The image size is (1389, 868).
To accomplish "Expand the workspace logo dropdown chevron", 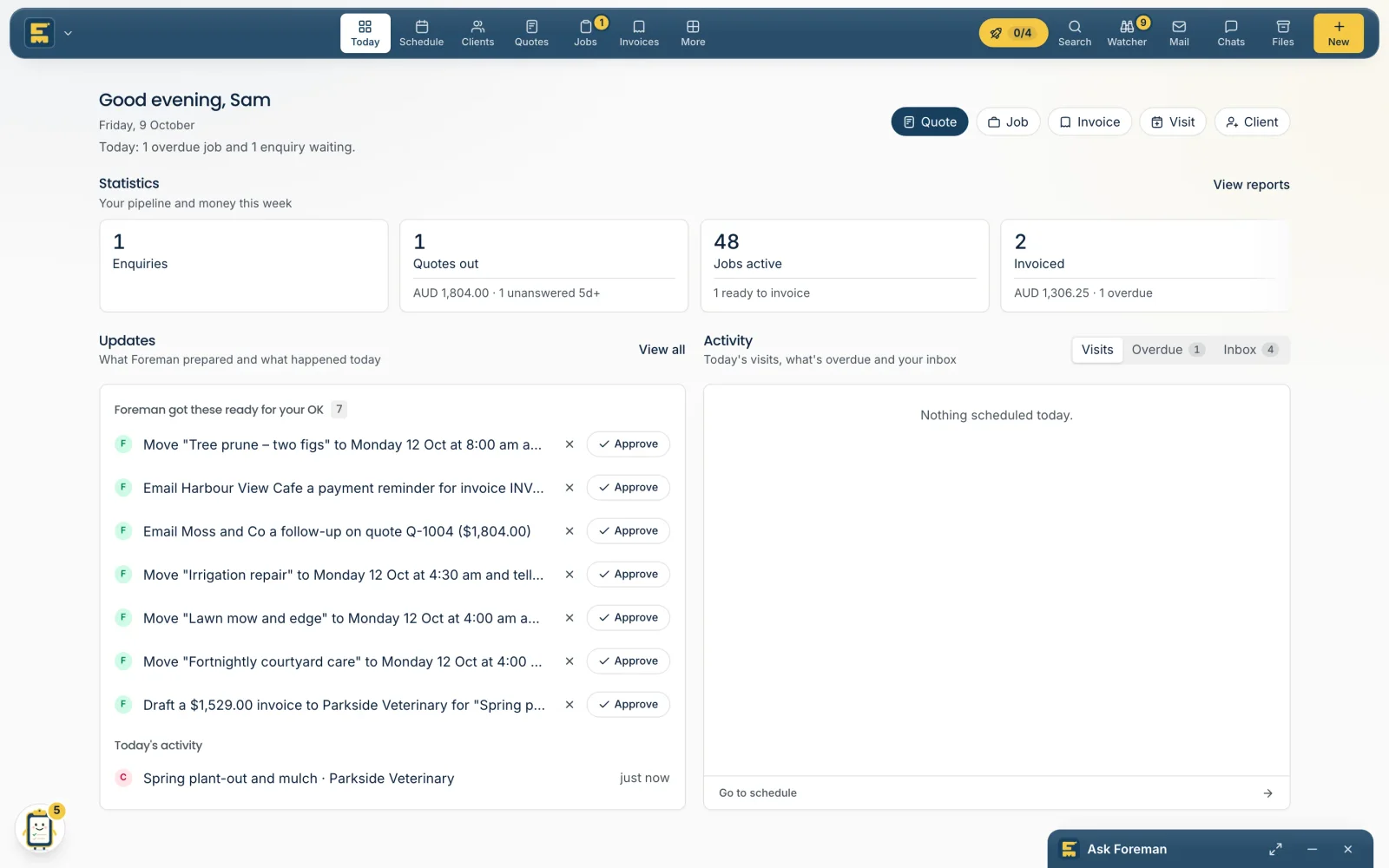I will pyautogui.click(x=68, y=33).
